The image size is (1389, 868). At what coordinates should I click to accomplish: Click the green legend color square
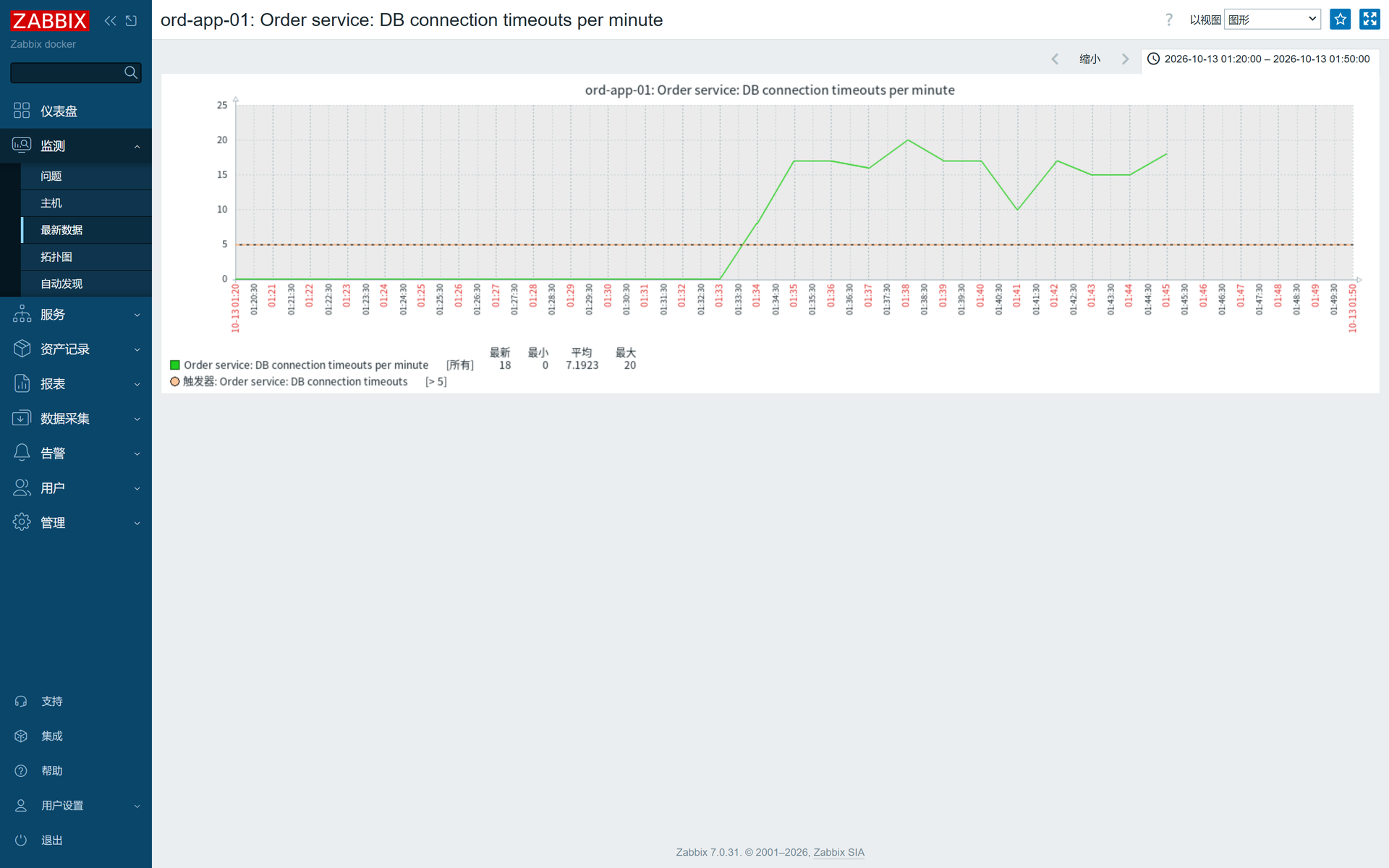[175, 365]
